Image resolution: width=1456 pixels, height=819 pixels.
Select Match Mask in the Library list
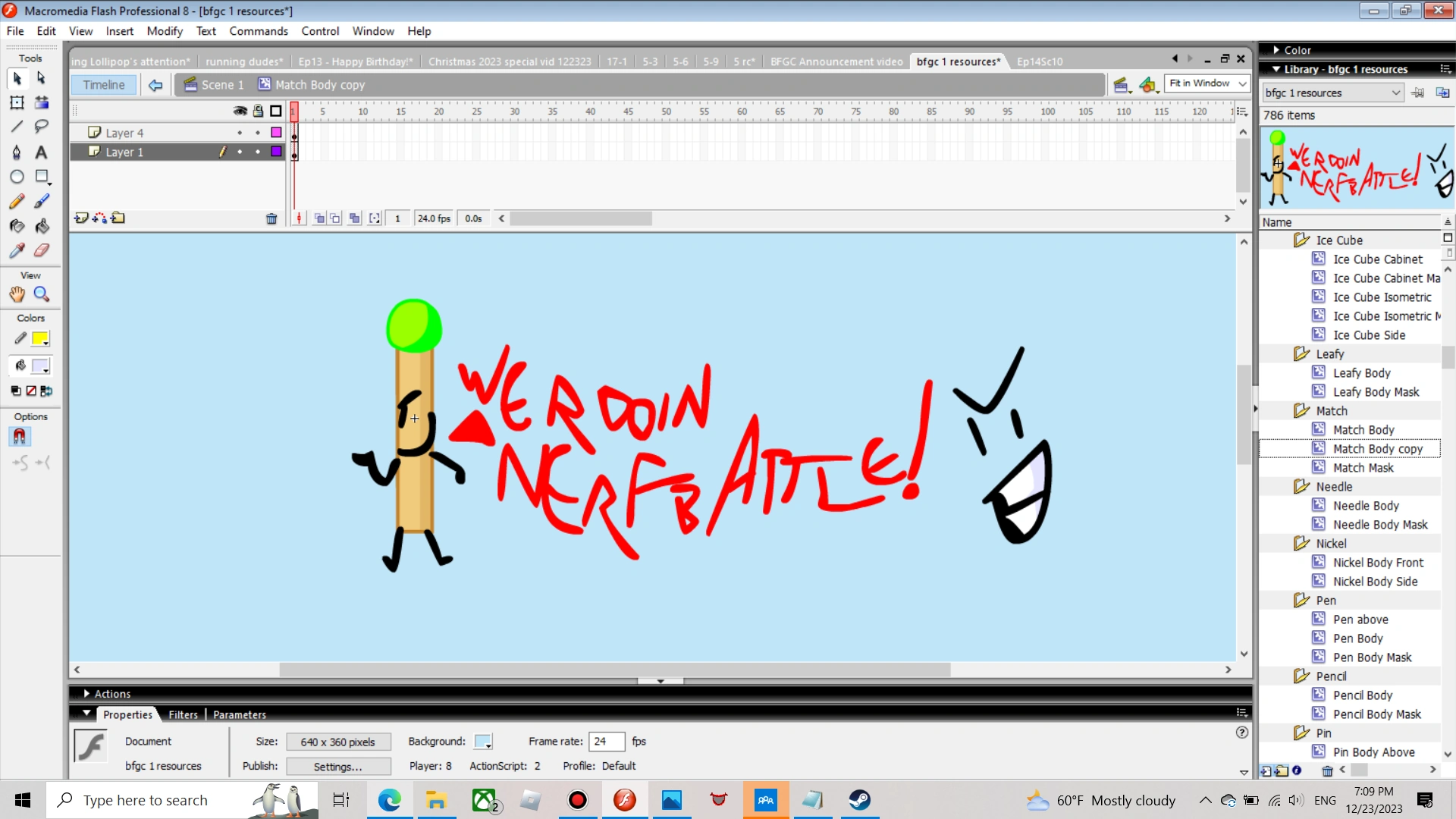1364,467
